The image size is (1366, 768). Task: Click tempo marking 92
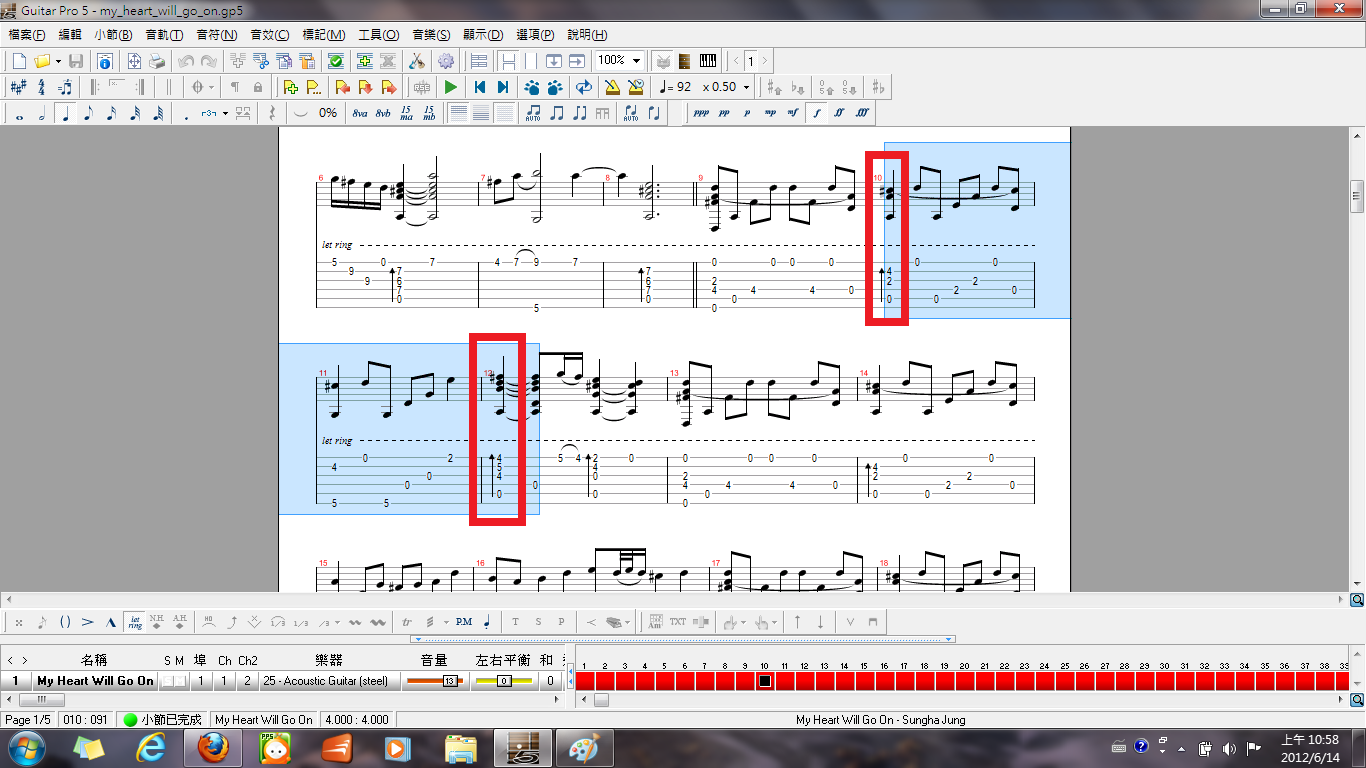coord(675,87)
